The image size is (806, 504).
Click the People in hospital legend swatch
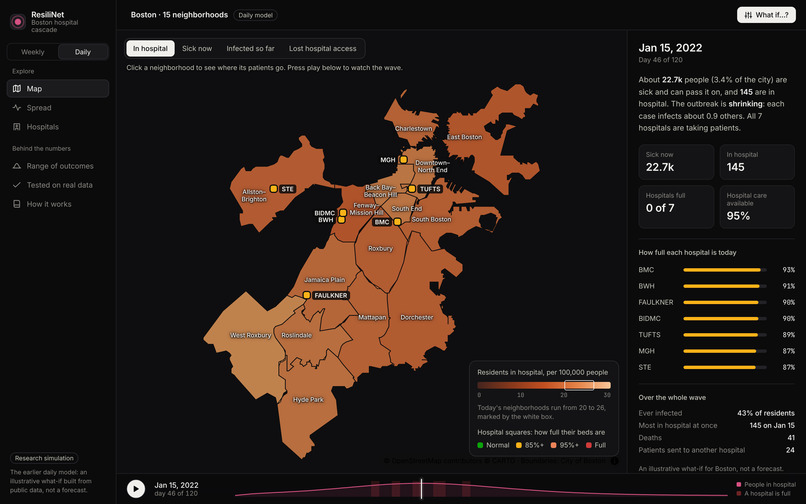tap(739, 484)
